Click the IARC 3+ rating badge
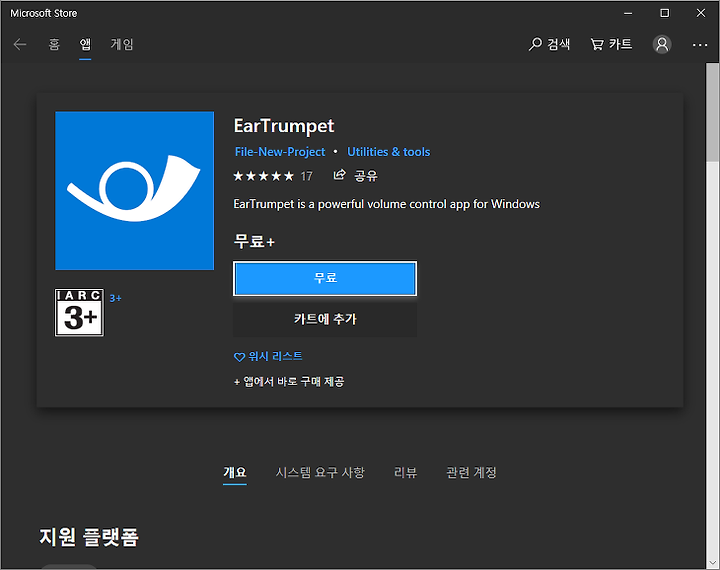 tap(79, 313)
